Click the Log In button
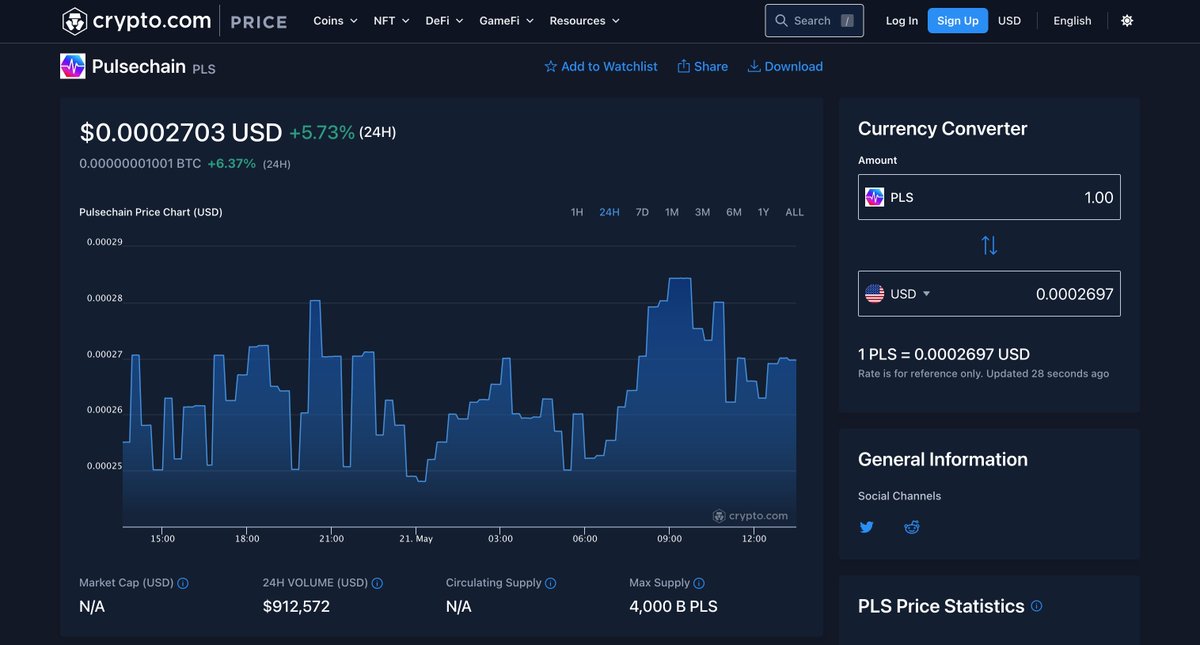This screenshot has width=1200, height=645. pos(902,20)
